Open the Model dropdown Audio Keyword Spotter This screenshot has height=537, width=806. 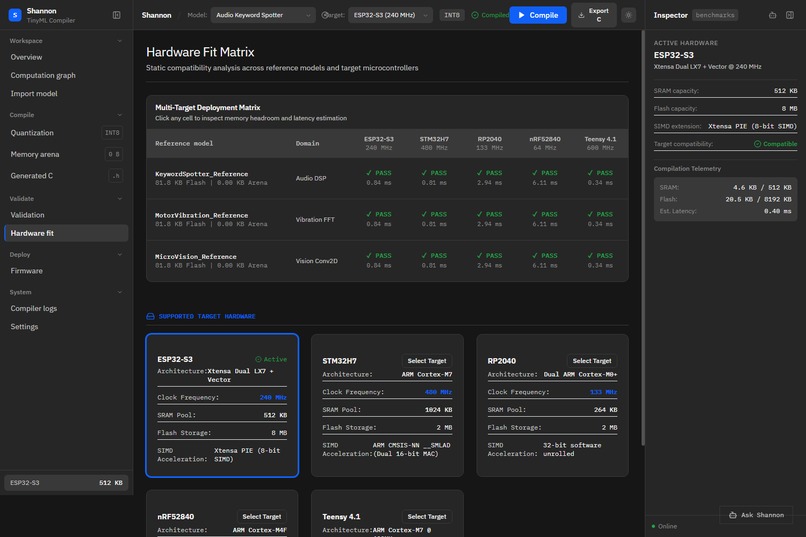click(x=263, y=15)
